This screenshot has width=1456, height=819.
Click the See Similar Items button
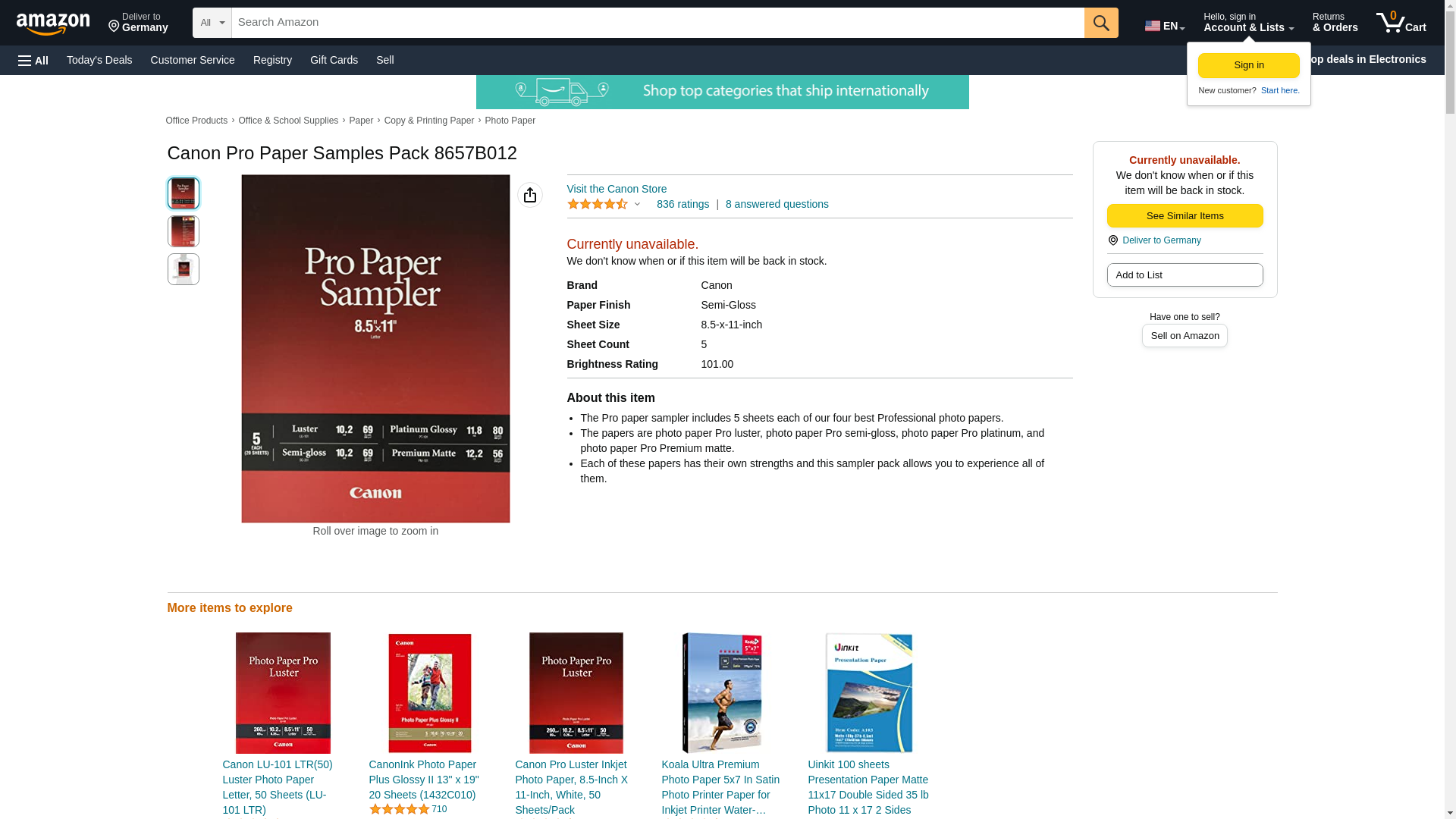tap(1184, 215)
